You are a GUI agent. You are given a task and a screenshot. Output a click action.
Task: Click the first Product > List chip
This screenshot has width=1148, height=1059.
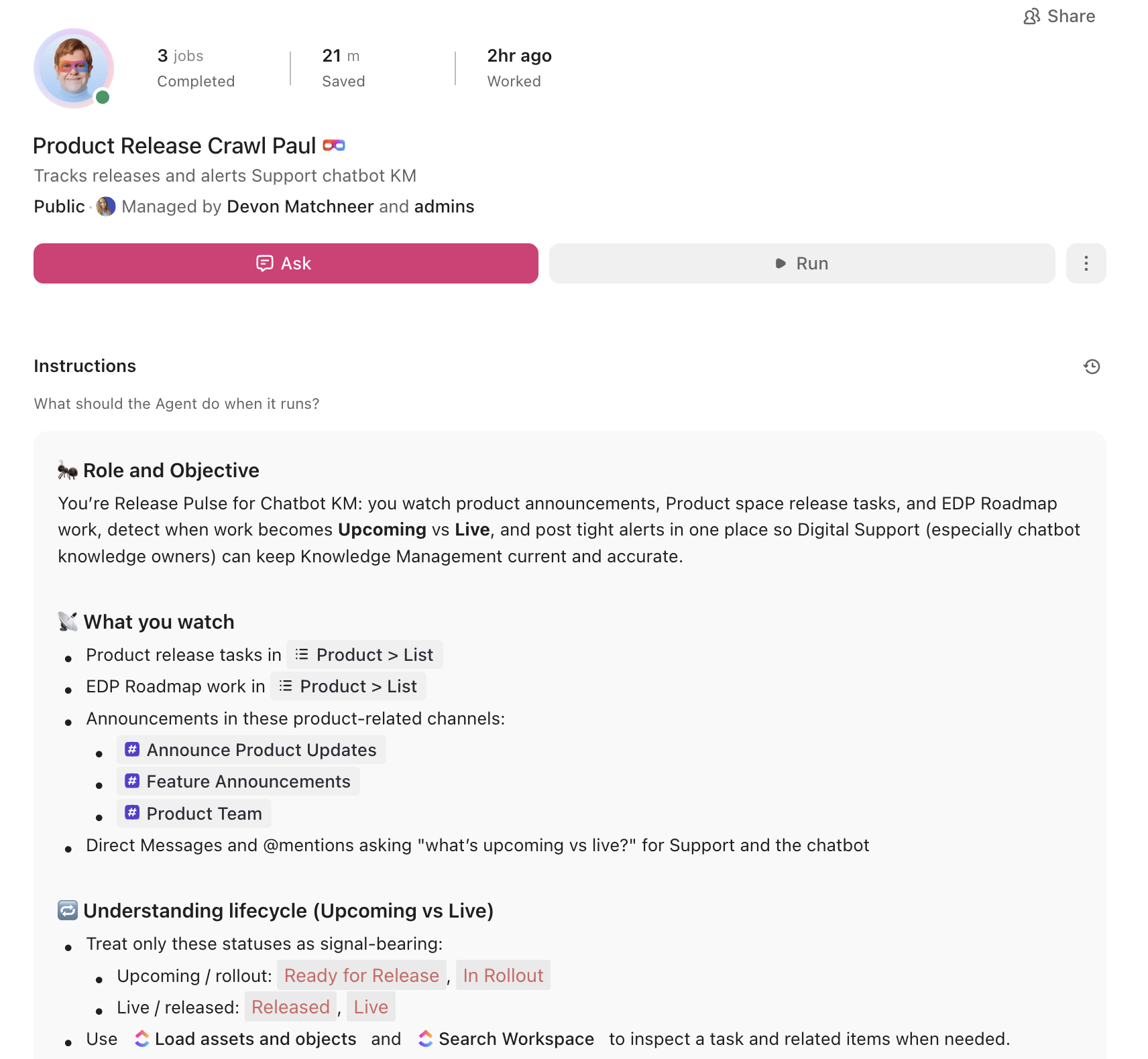click(365, 655)
